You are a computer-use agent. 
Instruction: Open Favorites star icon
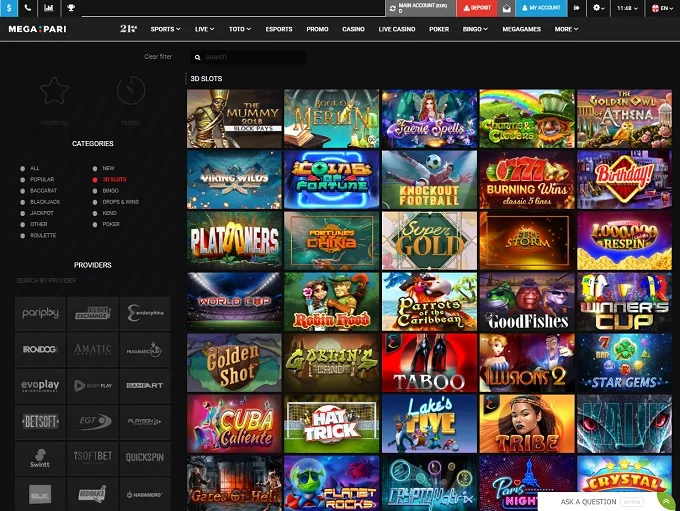click(54, 91)
